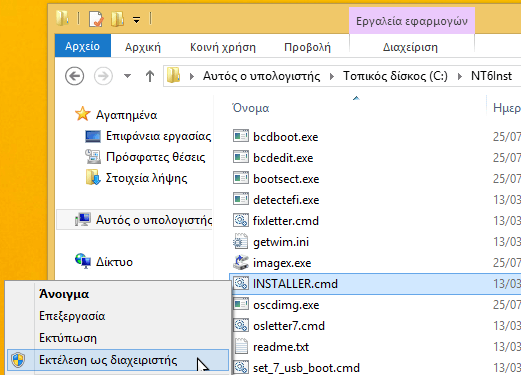Expand chevron after Αυτός ο υπολογιστής in path
The image size is (521, 375).
tap(332, 76)
